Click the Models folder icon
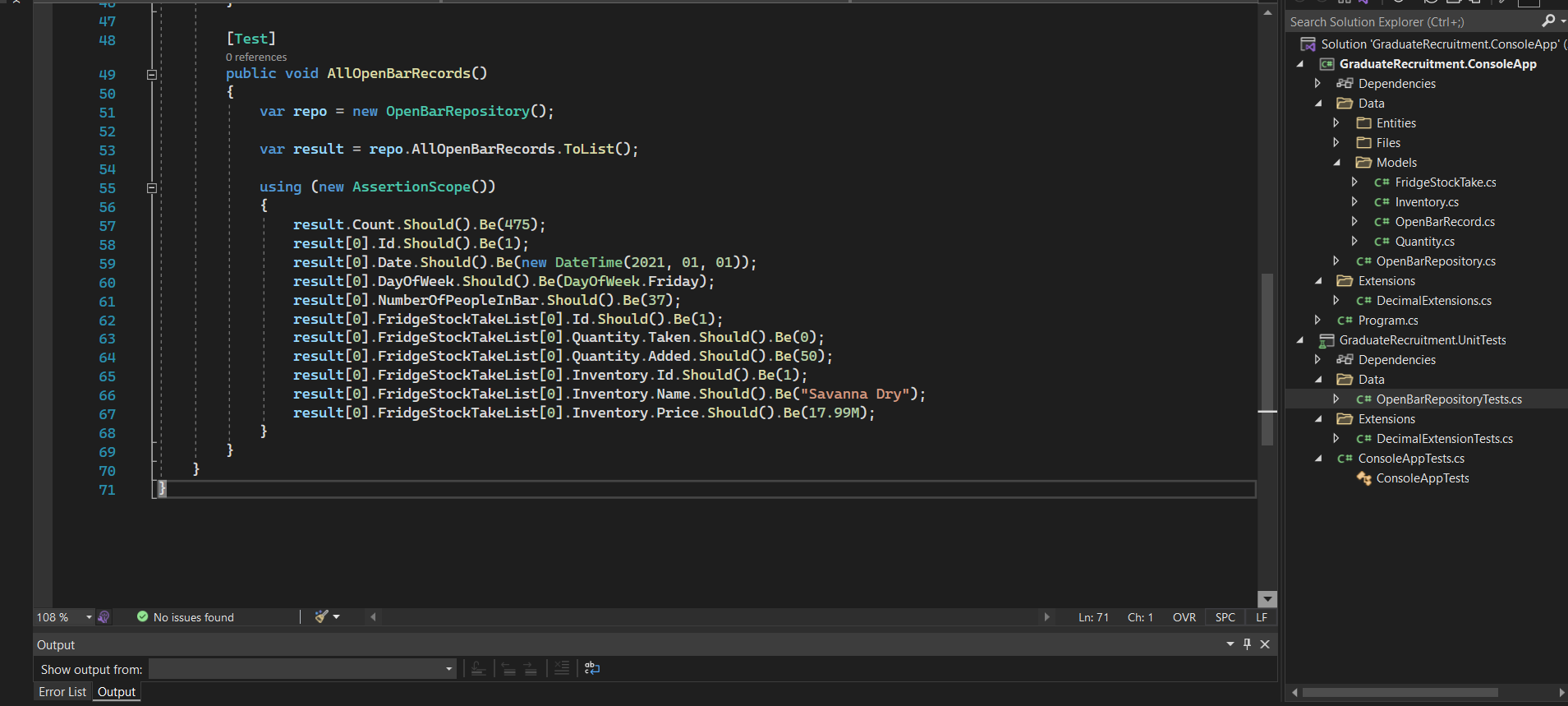1568x706 pixels. [1363, 163]
